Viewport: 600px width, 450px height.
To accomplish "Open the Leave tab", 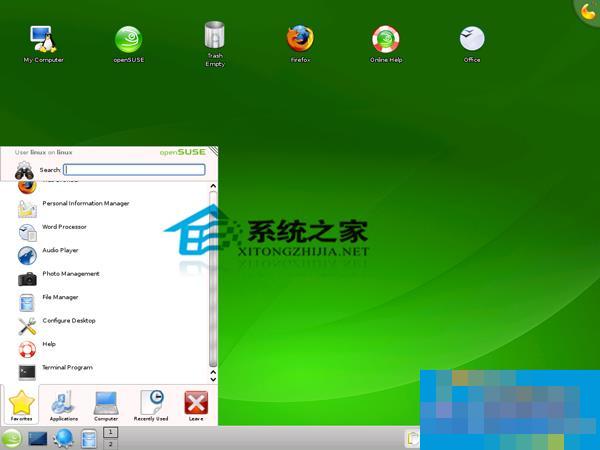I will (x=196, y=405).
